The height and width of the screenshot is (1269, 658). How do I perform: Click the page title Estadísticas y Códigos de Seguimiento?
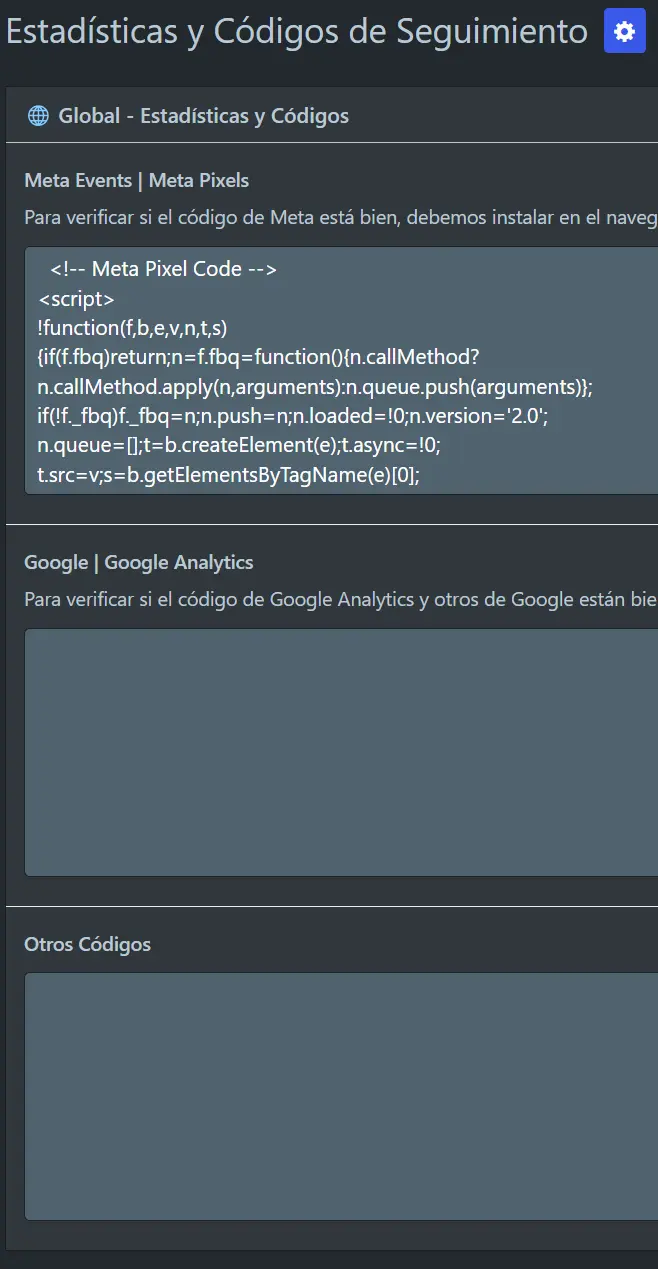pos(296,32)
